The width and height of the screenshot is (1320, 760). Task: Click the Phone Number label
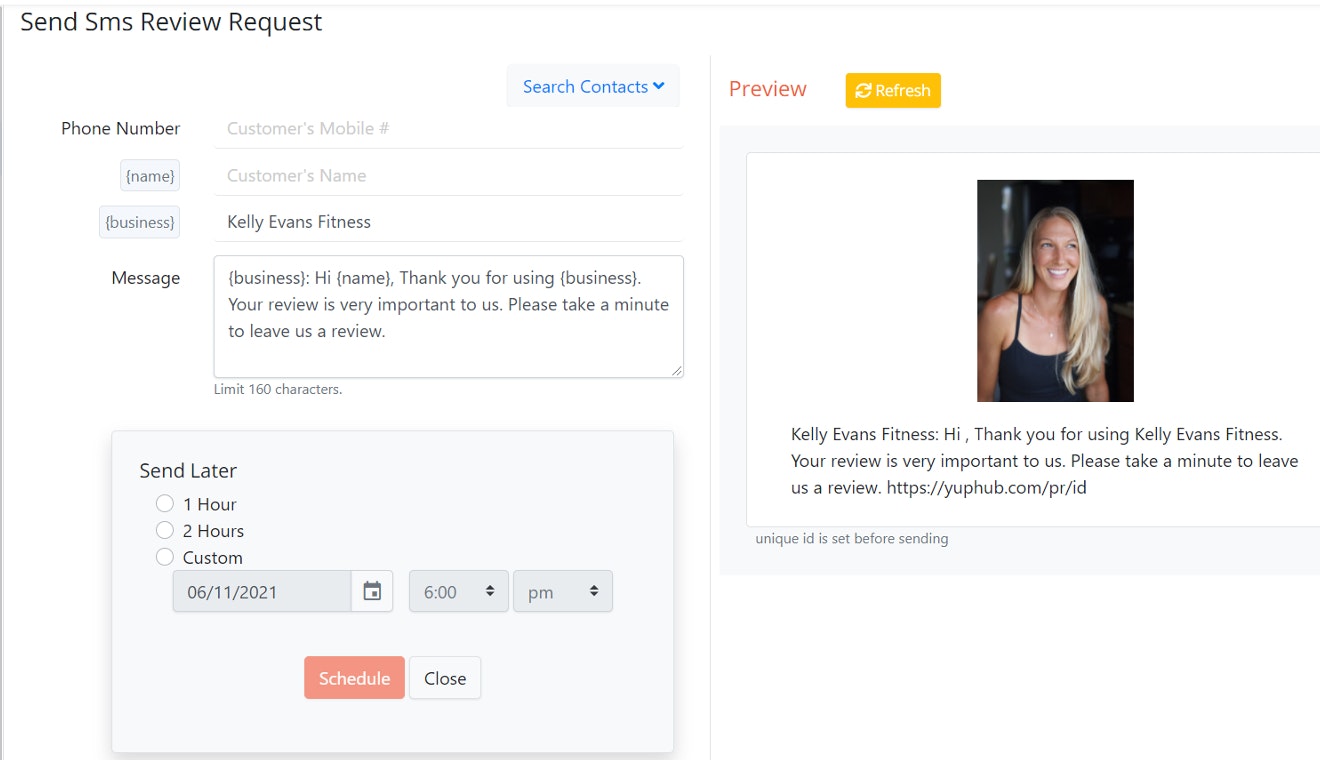[120, 128]
